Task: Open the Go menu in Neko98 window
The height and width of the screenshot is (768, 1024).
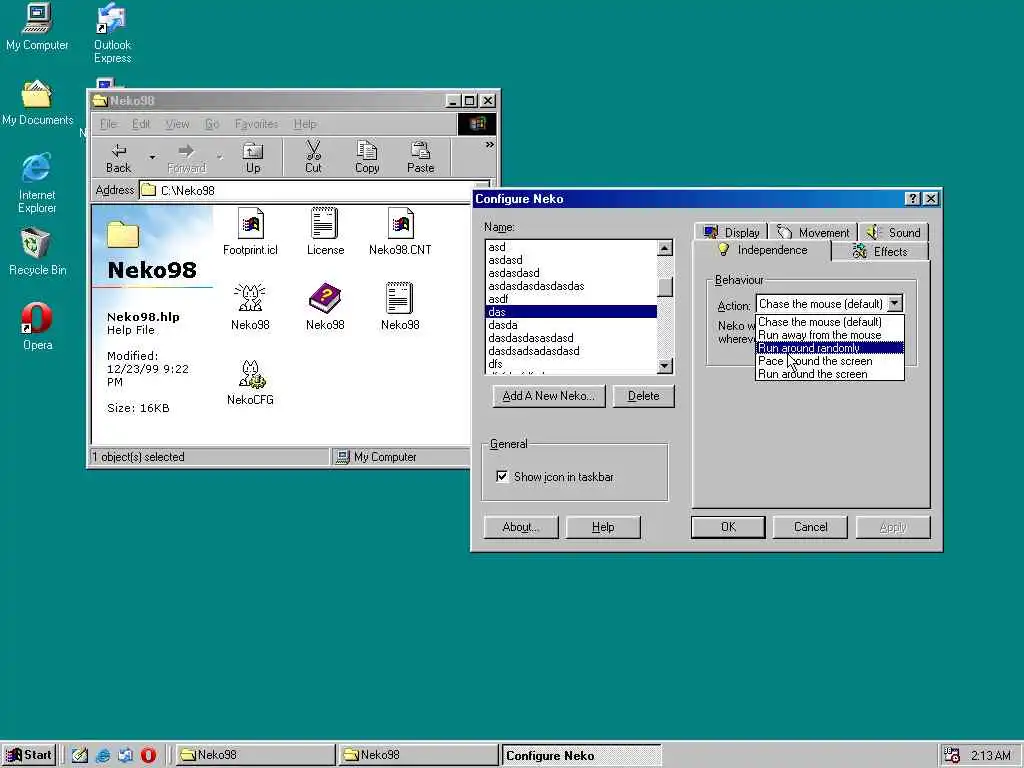Action: (x=212, y=124)
